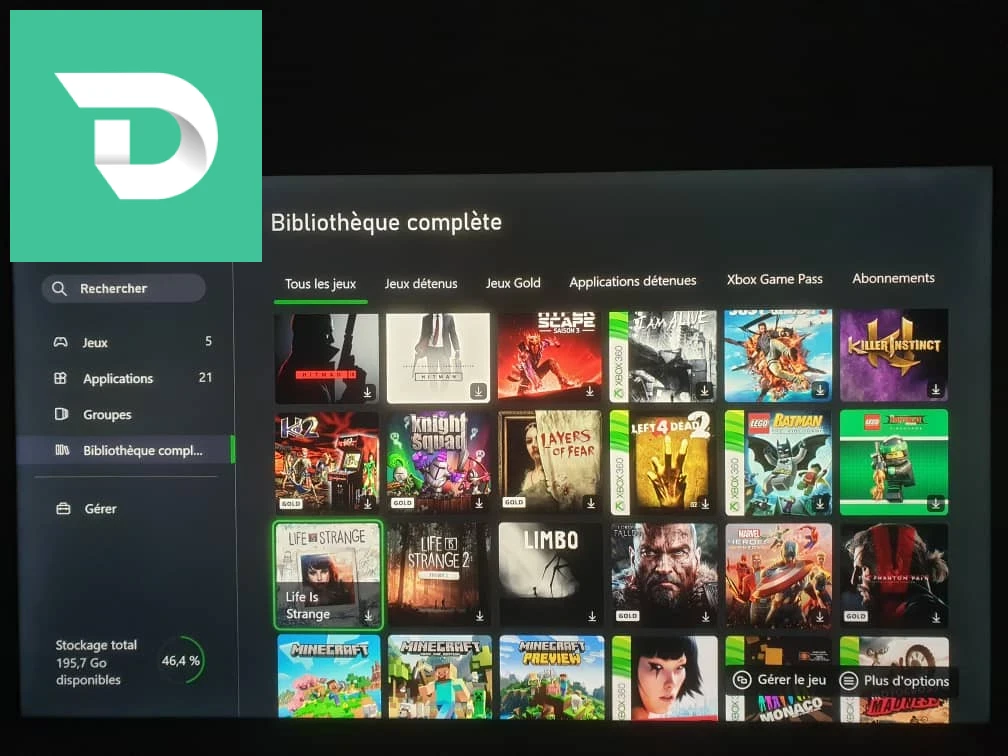Click the 195,7 Go disponibles text
Image resolution: width=1008 pixels, height=756 pixels.
coord(88,671)
